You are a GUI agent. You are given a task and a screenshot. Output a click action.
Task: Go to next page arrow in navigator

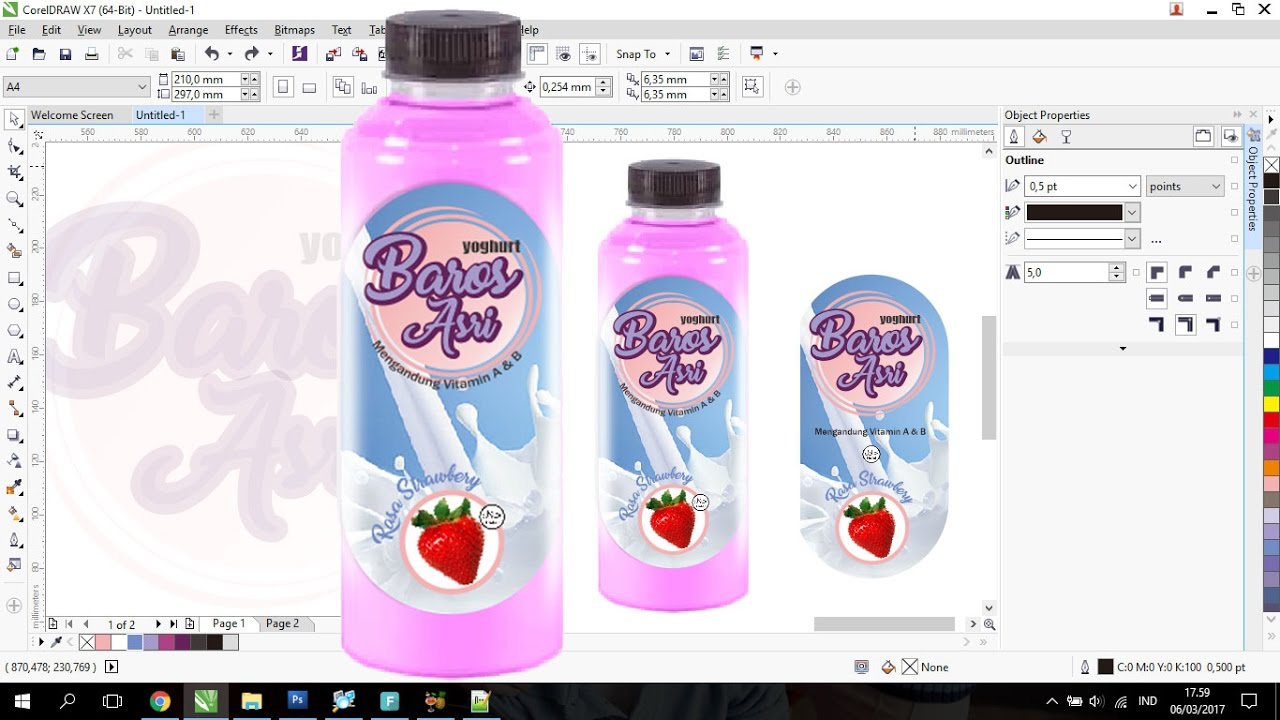click(x=158, y=624)
